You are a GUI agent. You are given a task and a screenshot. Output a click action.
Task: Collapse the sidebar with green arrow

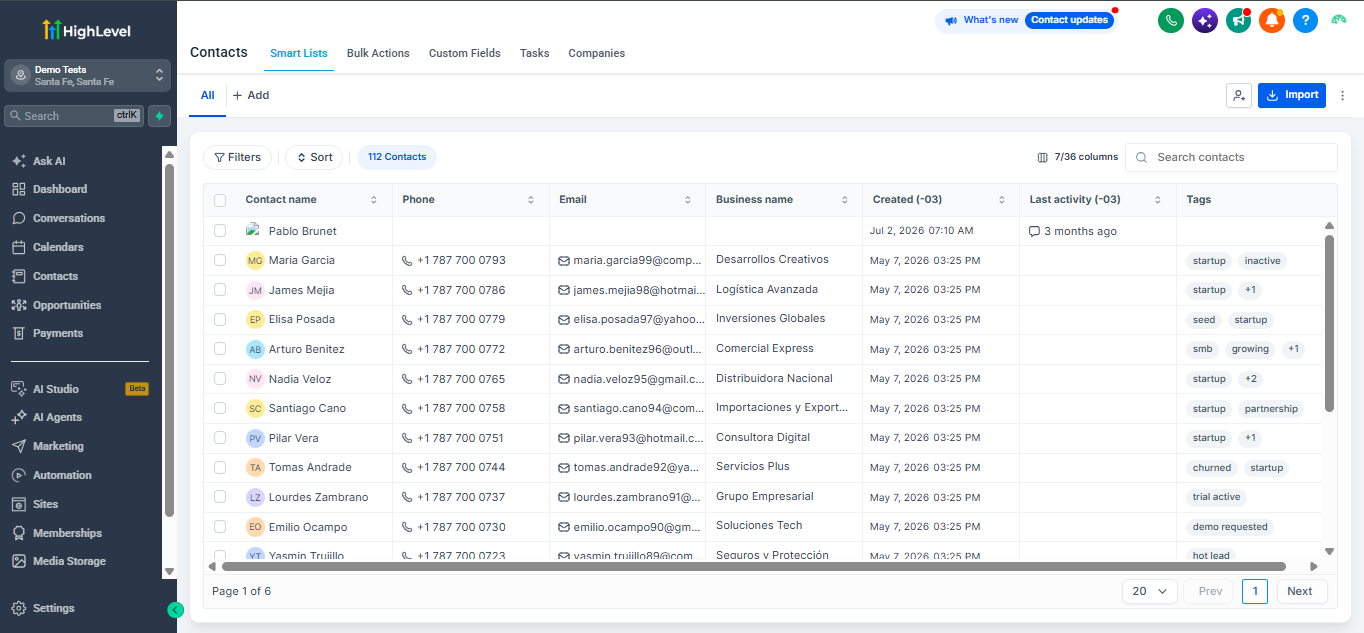[x=175, y=610]
